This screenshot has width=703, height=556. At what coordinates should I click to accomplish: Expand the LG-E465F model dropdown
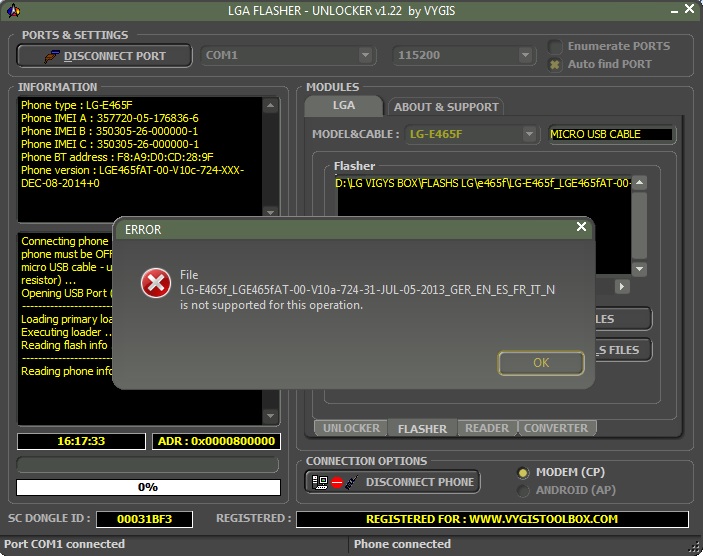[x=529, y=134]
